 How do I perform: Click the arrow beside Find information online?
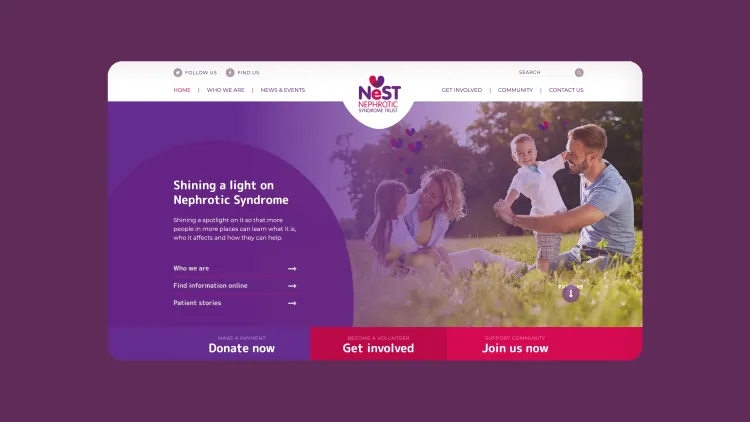[292, 286]
